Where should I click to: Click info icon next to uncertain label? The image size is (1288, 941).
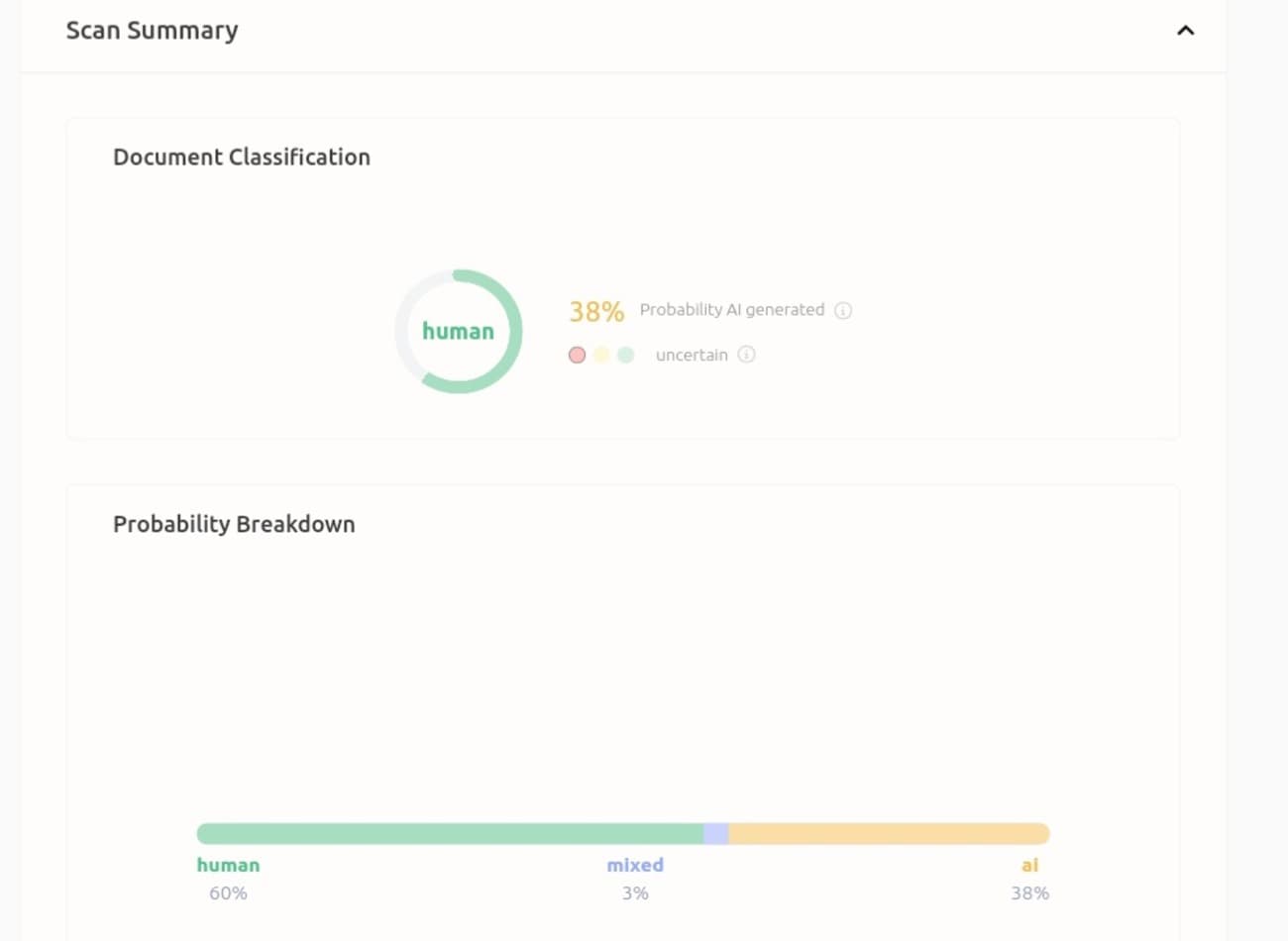[x=747, y=355]
